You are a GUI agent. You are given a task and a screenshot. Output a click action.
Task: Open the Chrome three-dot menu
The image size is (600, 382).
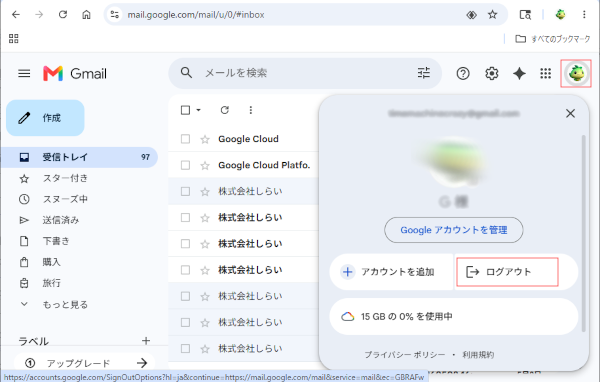pos(584,15)
